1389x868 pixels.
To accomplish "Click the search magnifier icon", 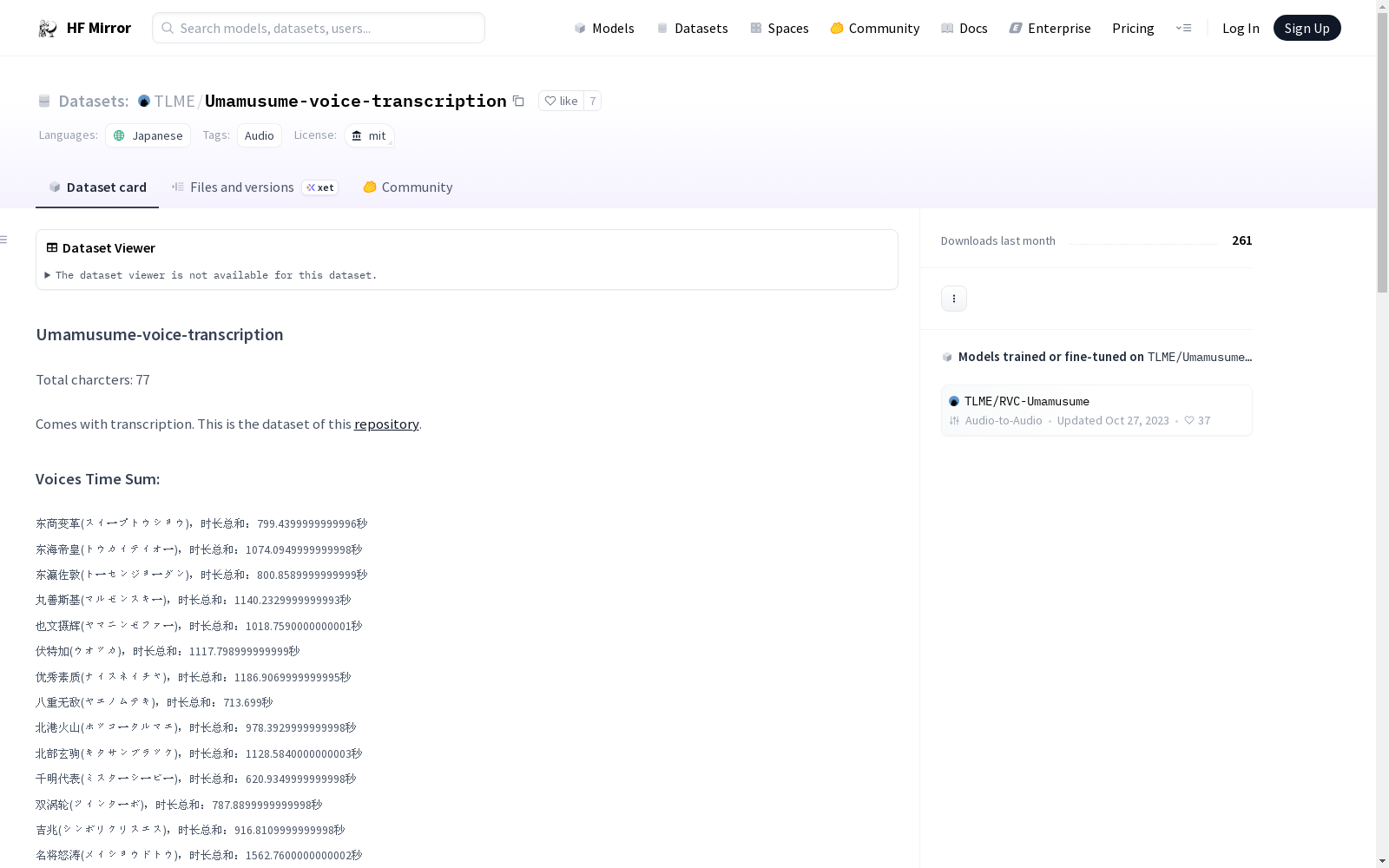I will pyautogui.click(x=168, y=28).
